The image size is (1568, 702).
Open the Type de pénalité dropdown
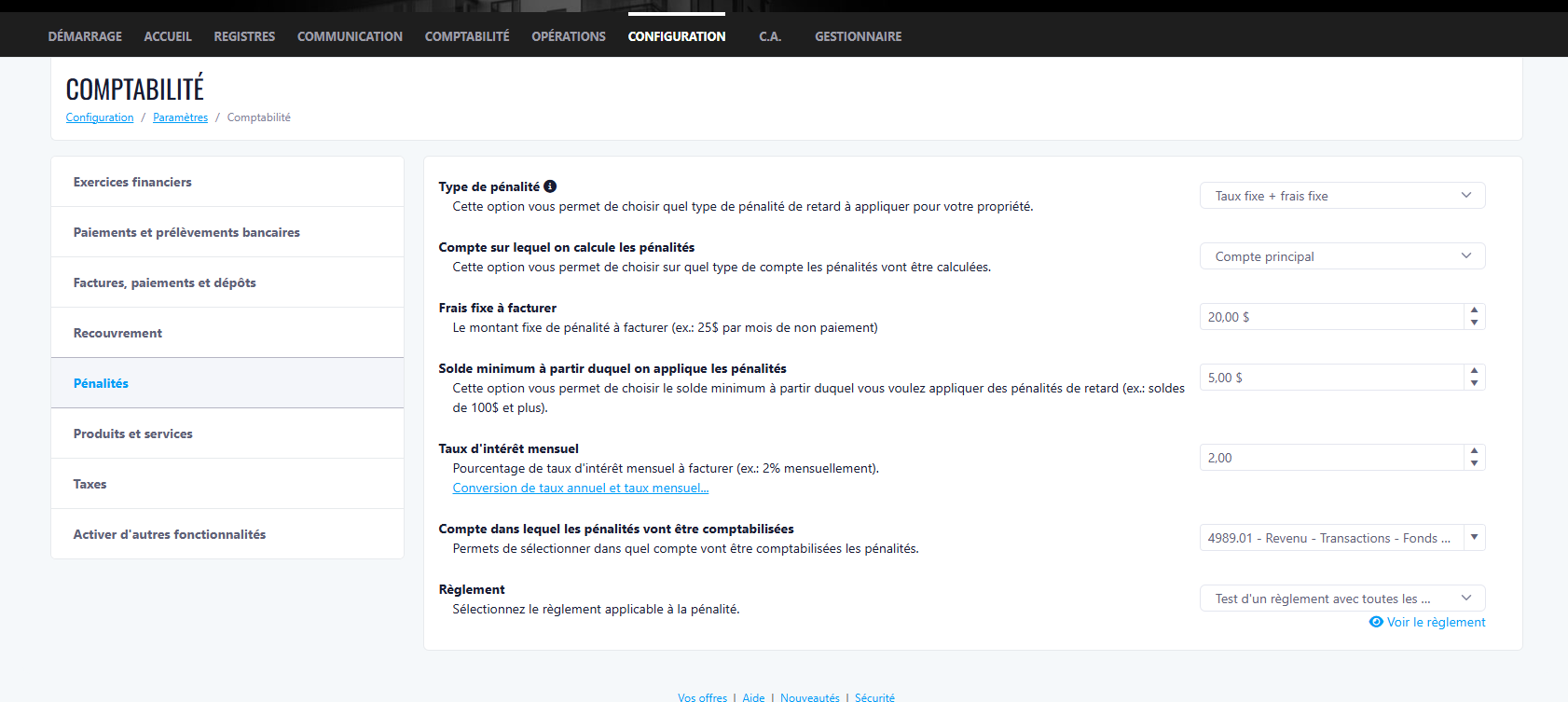[x=1342, y=196]
